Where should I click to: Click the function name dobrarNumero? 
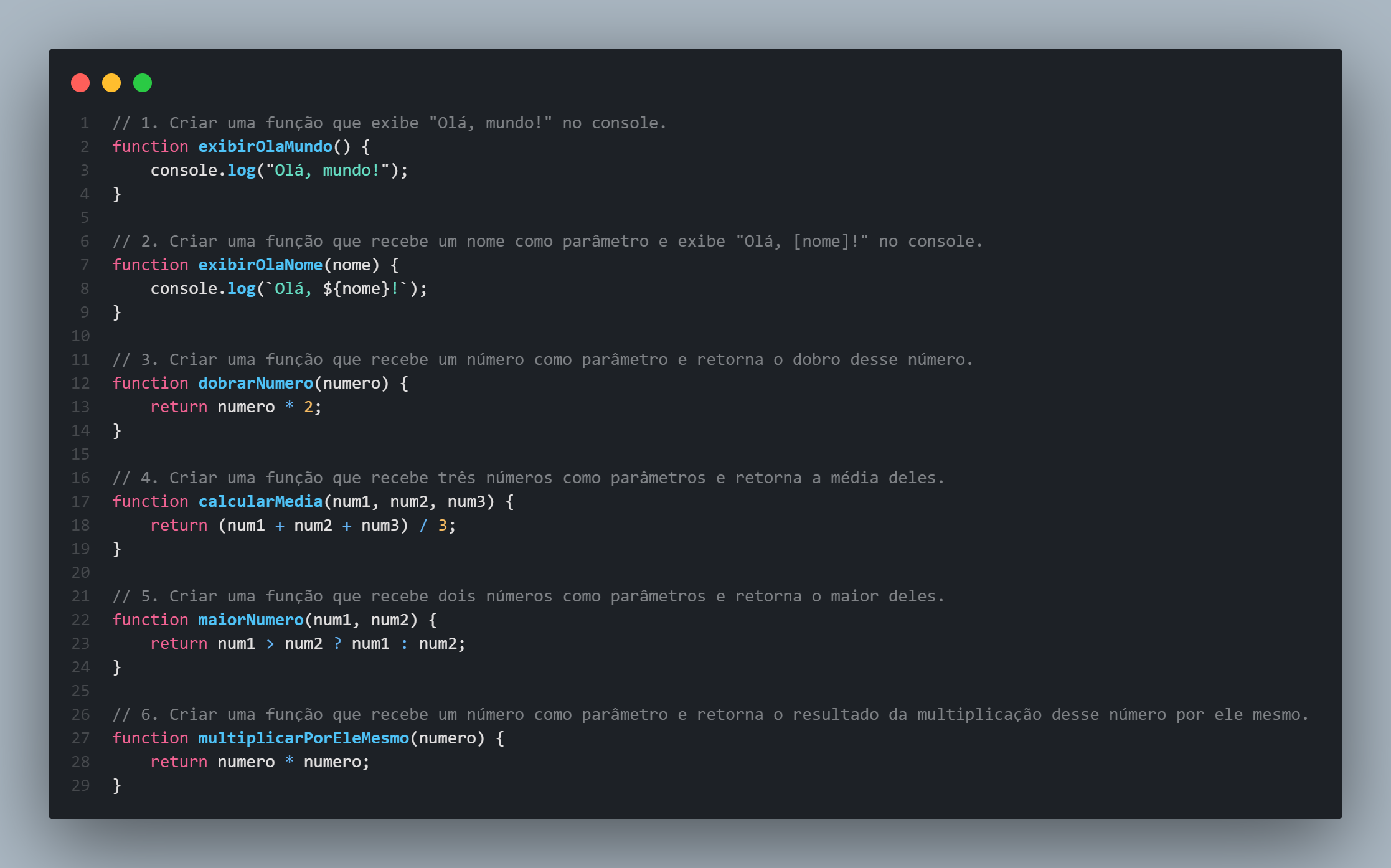point(256,383)
